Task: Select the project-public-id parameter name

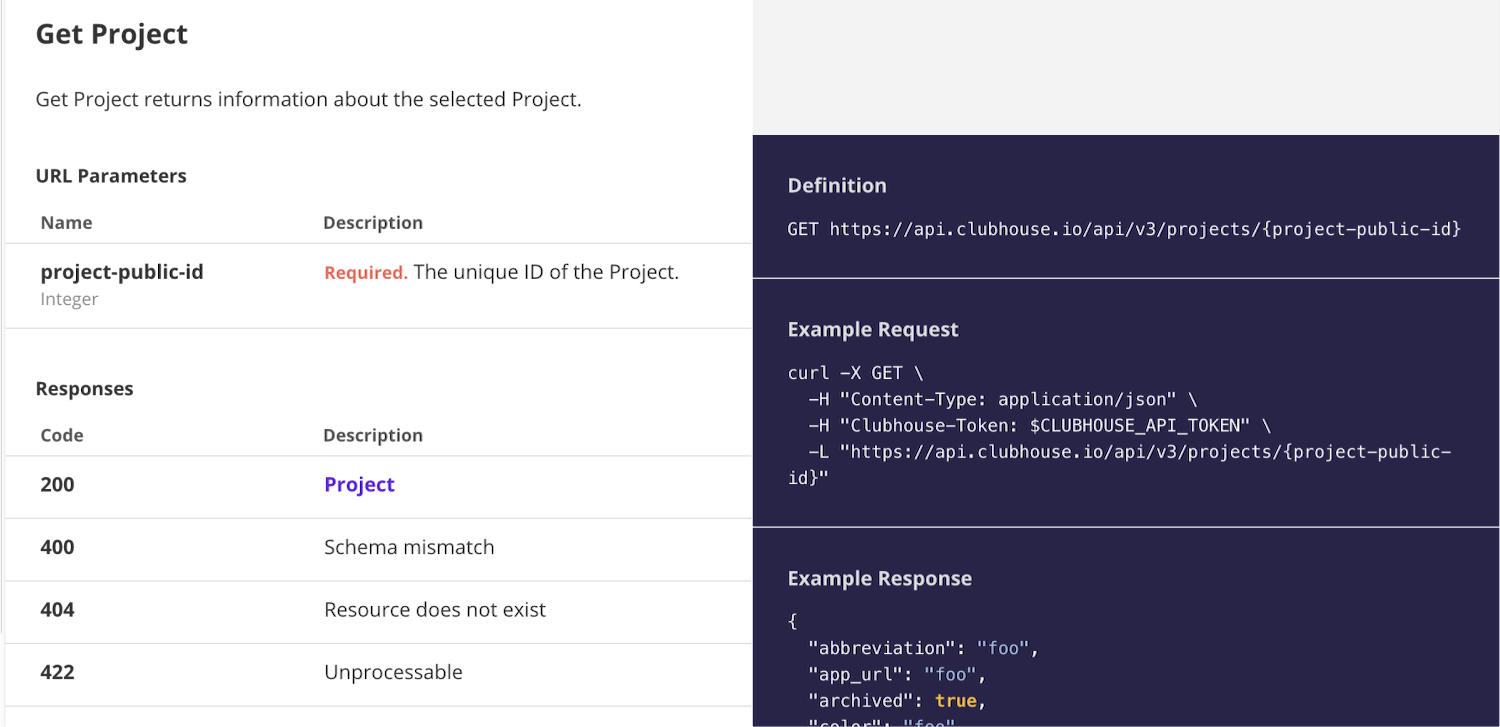Action: 121,270
